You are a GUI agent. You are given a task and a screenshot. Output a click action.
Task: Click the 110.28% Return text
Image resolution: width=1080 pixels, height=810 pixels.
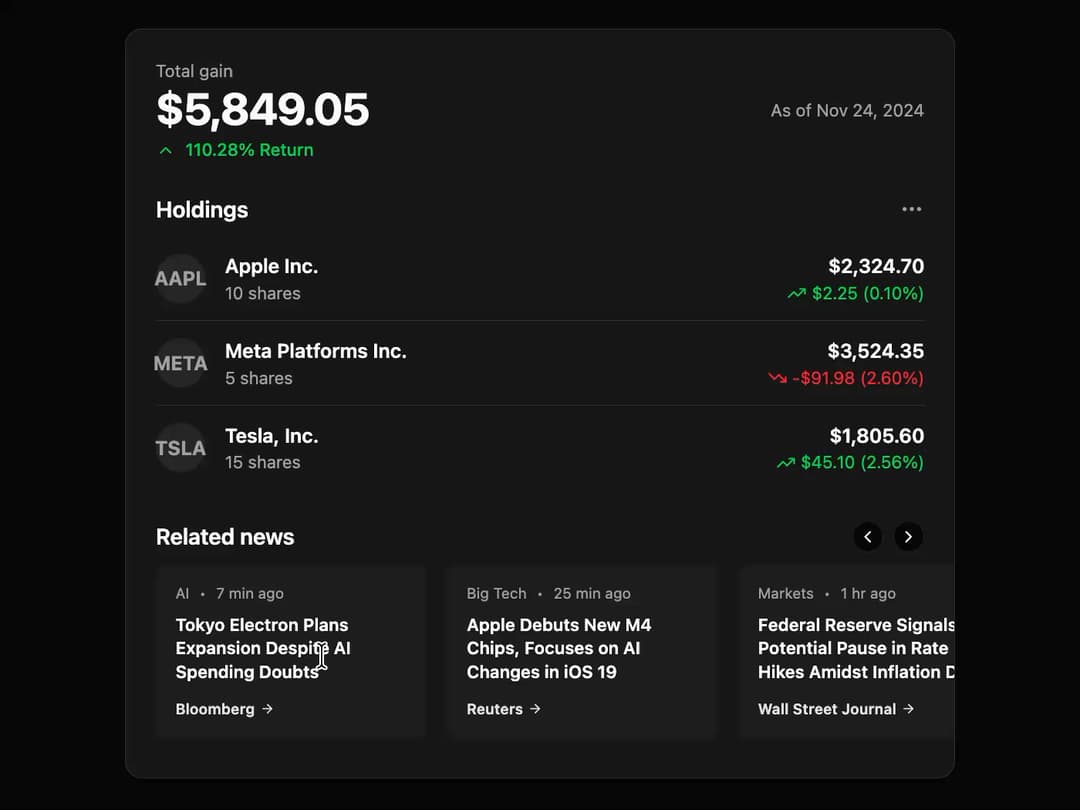click(249, 150)
